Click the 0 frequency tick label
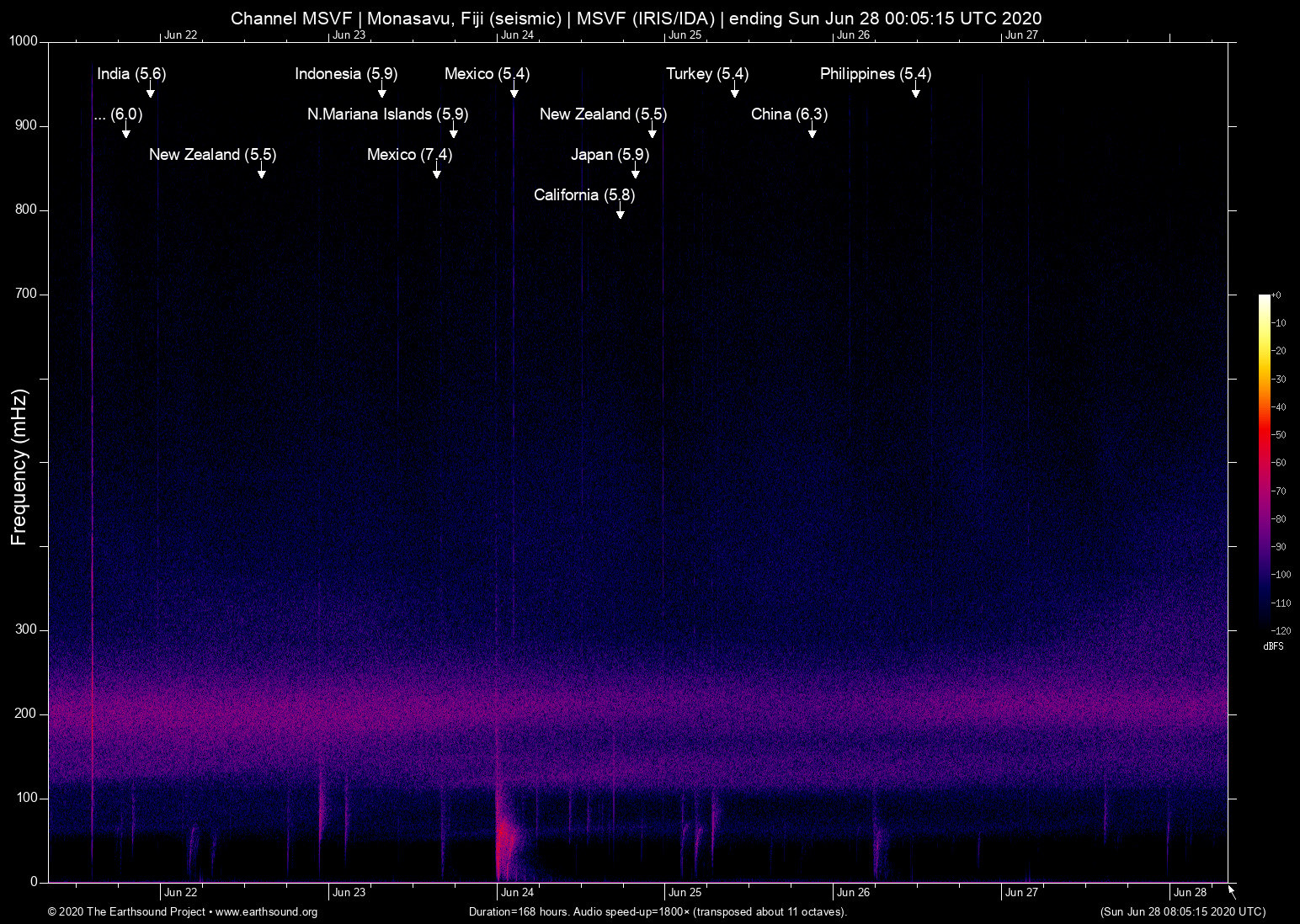The image size is (1300, 924). [x=35, y=882]
